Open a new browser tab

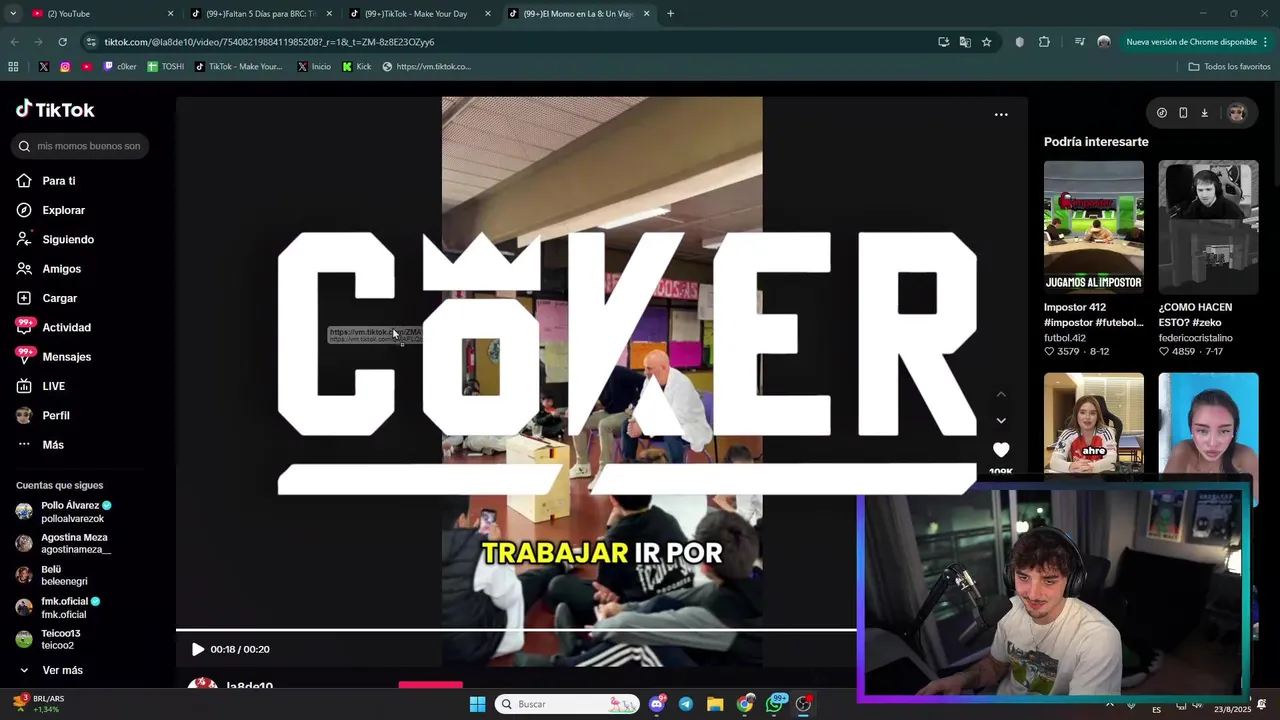(x=670, y=14)
